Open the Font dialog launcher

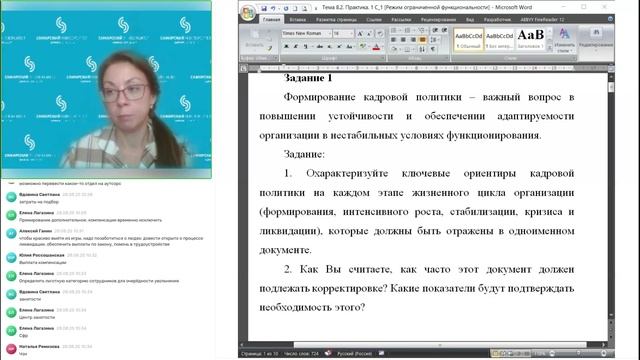[383, 58]
